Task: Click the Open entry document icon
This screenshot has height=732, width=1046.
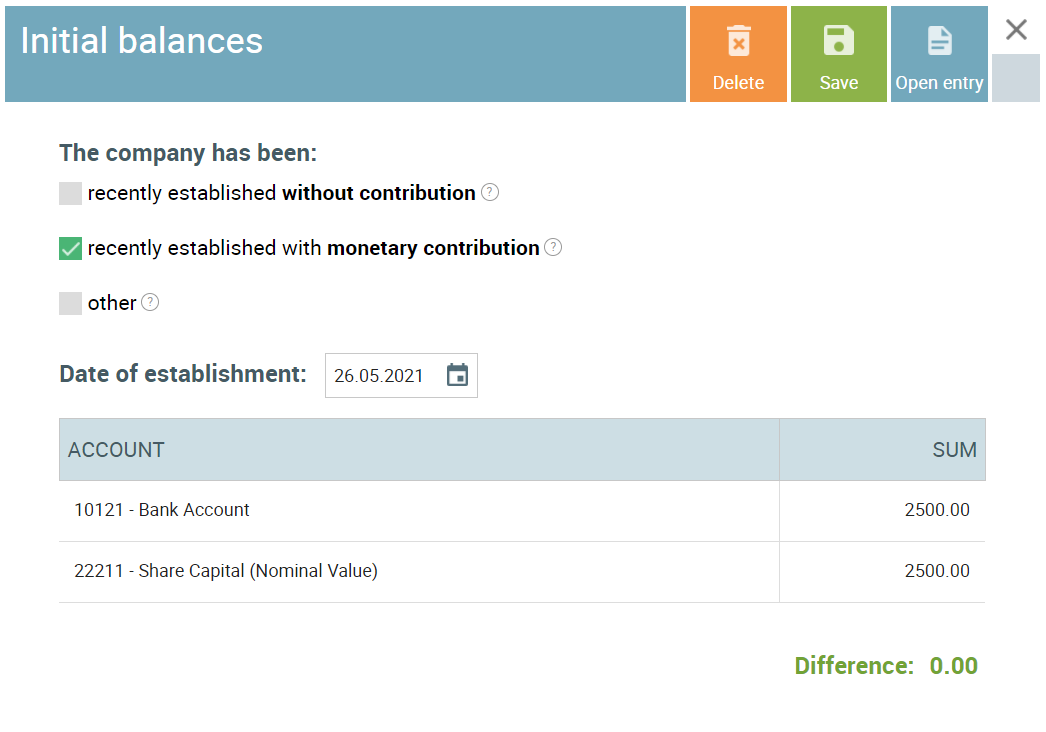Action: tap(939, 41)
